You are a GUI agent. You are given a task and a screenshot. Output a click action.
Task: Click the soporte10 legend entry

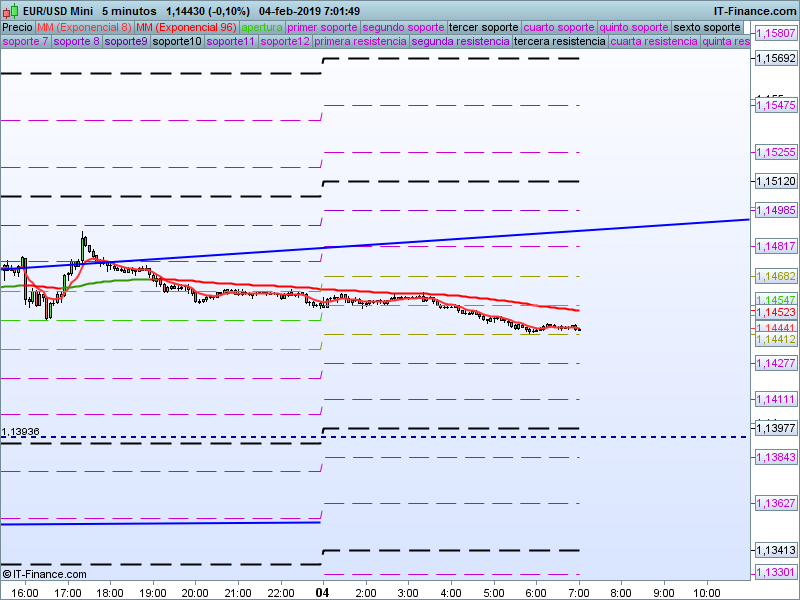click(x=177, y=42)
